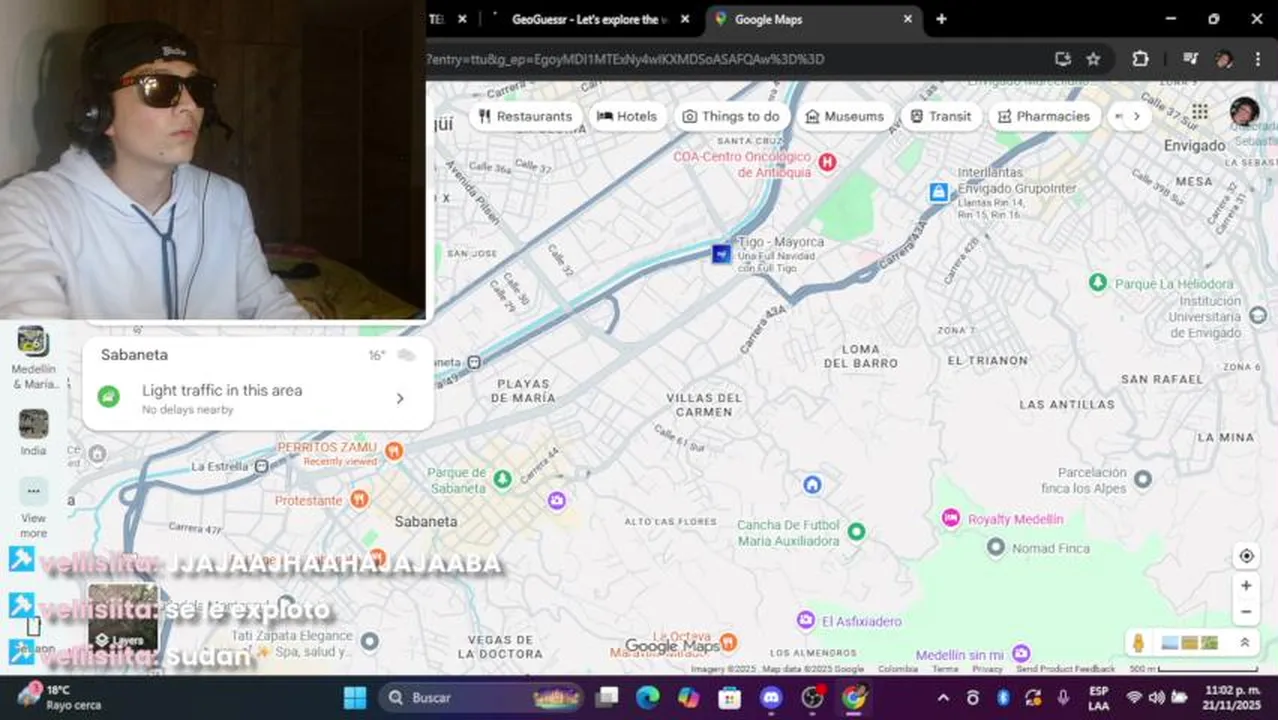Open the Google apps grid
This screenshot has height=720, width=1278.
[x=1199, y=111]
